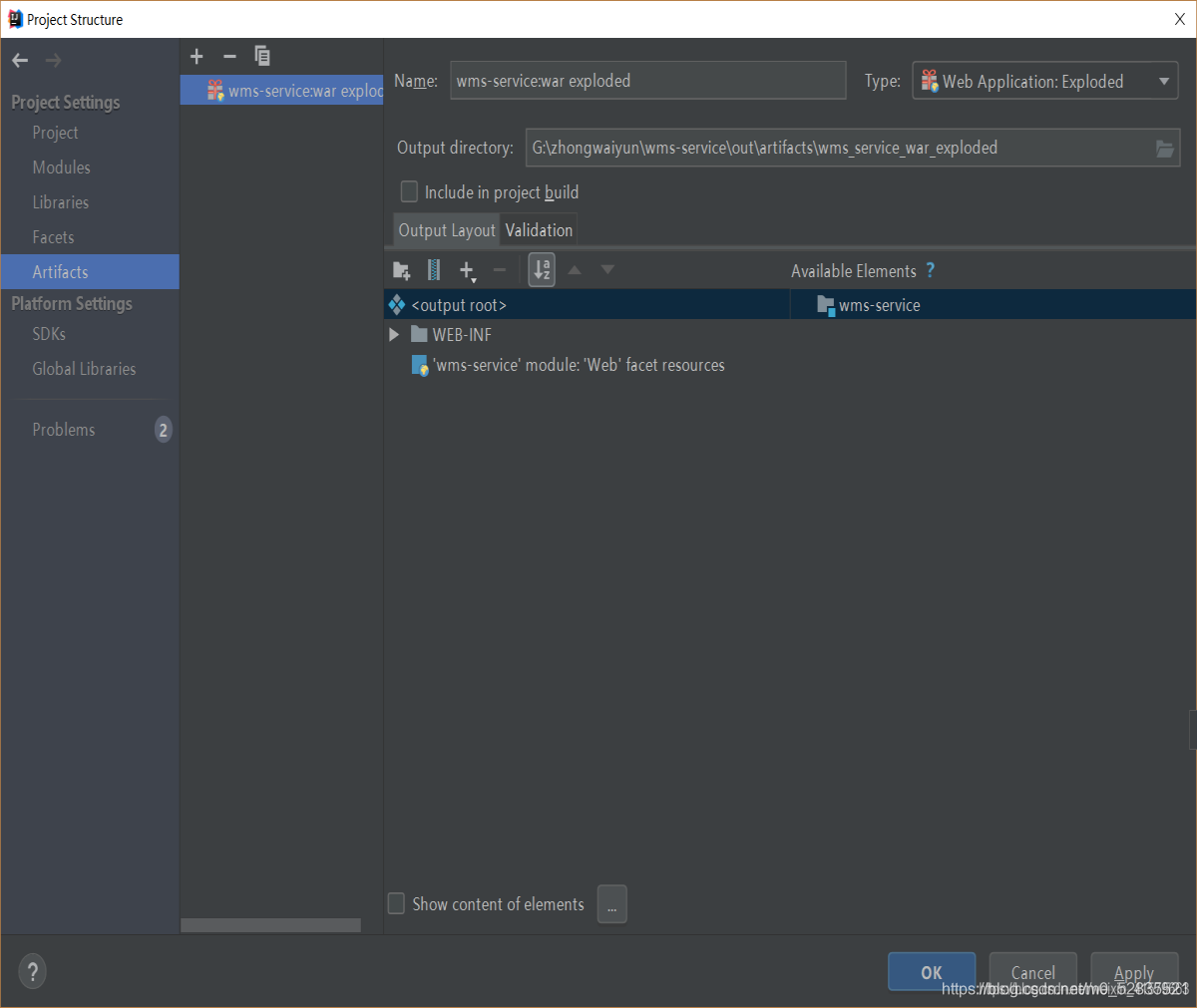This screenshot has width=1197, height=1008.
Task: Switch to the Output Layout tab
Action: (446, 230)
